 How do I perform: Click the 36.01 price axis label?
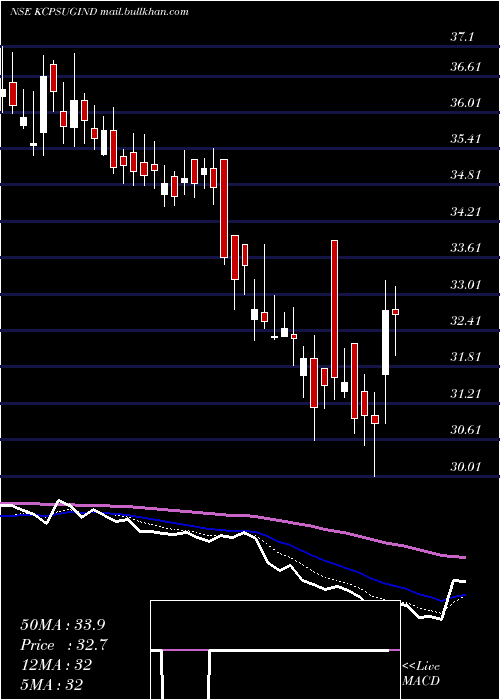[x=465, y=103]
